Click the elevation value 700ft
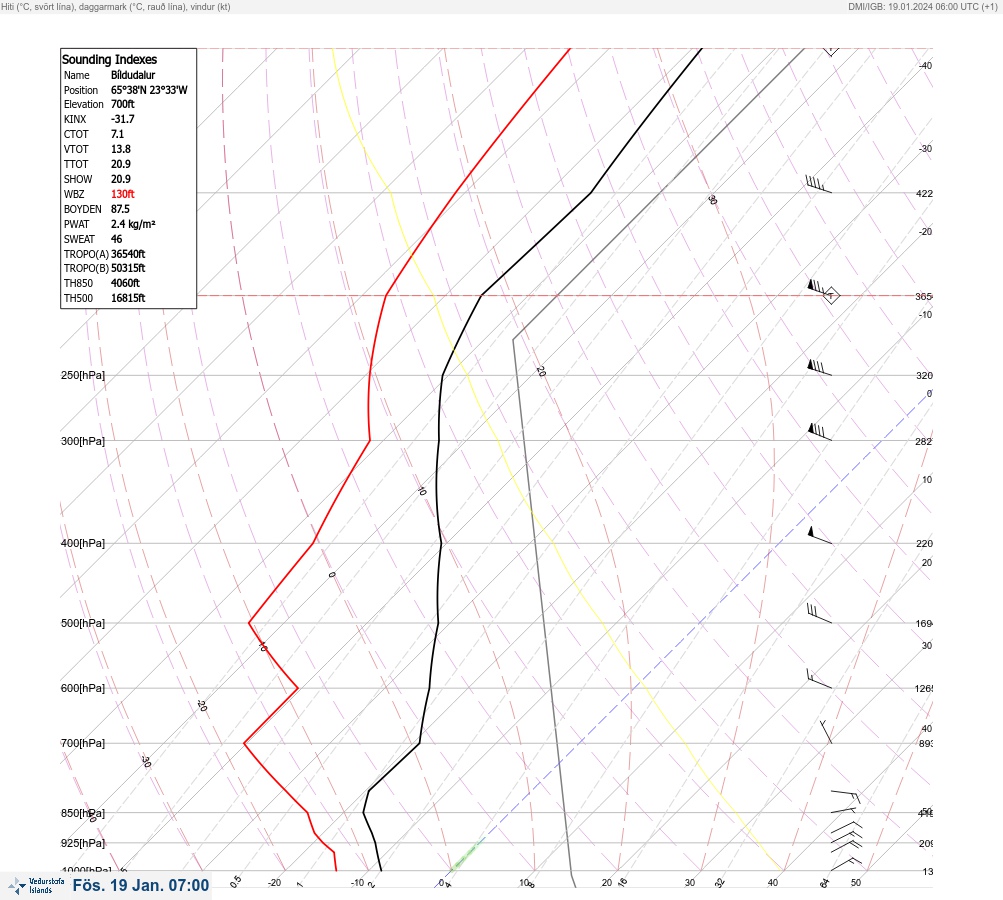The width and height of the screenshot is (1003, 900). point(122,104)
